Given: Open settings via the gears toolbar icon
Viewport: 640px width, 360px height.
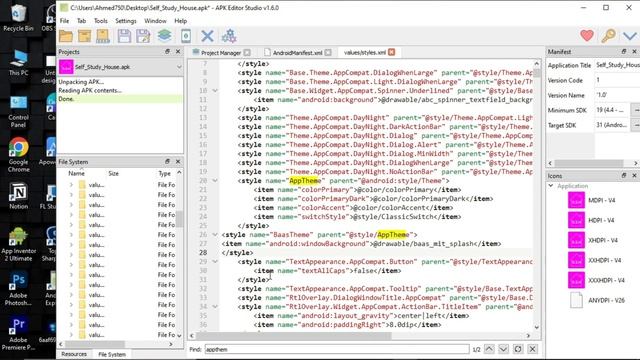Looking at the screenshot, I should 229,36.
